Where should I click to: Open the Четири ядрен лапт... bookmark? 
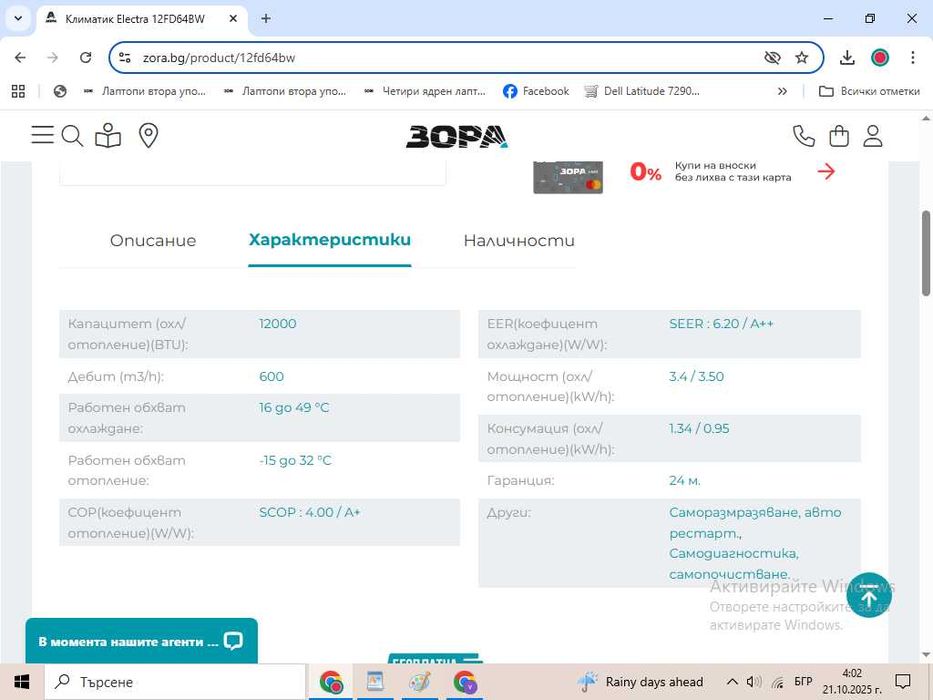click(x=425, y=91)
